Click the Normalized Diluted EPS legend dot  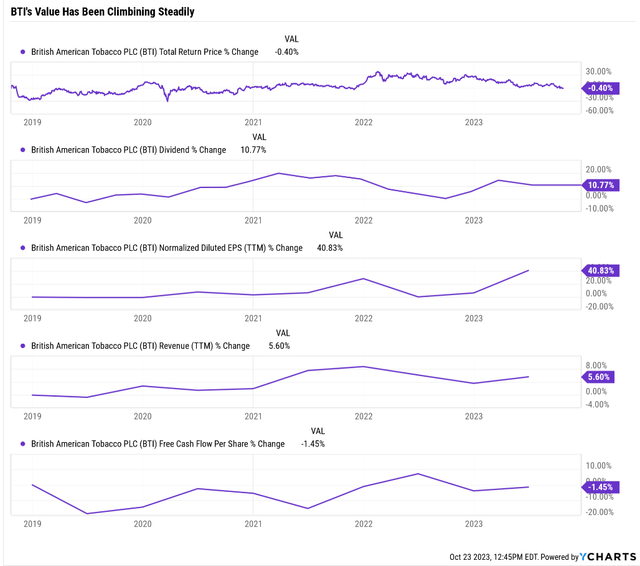tap(22, 247)
